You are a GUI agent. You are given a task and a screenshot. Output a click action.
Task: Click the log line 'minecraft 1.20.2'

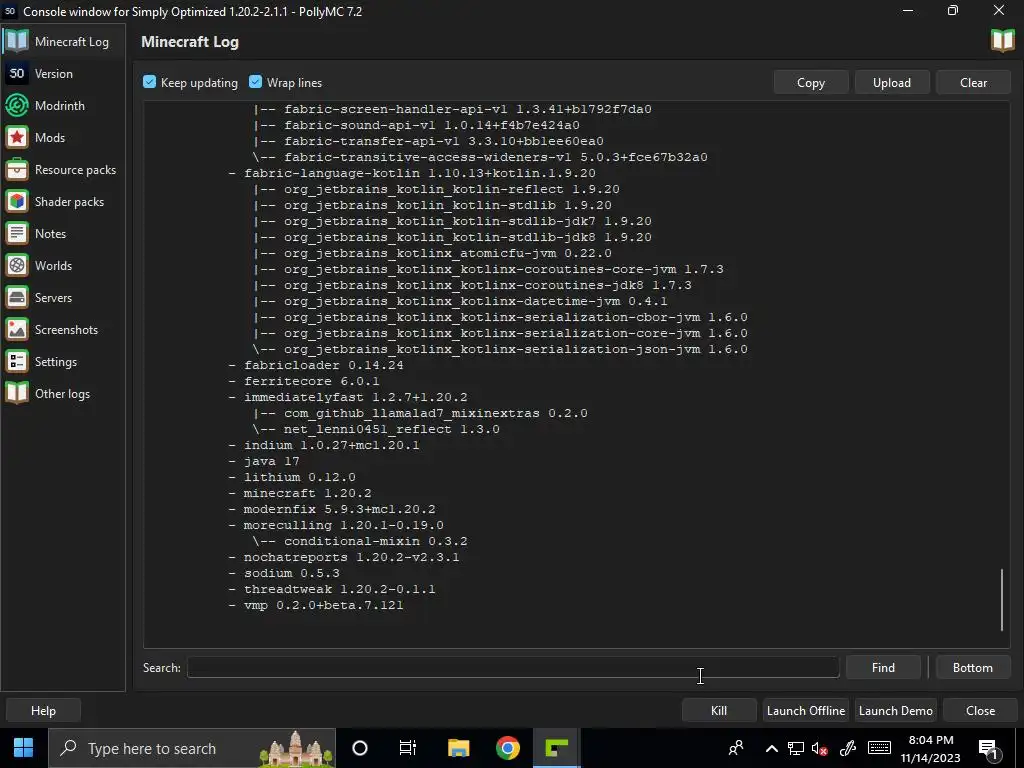[307, 493]
